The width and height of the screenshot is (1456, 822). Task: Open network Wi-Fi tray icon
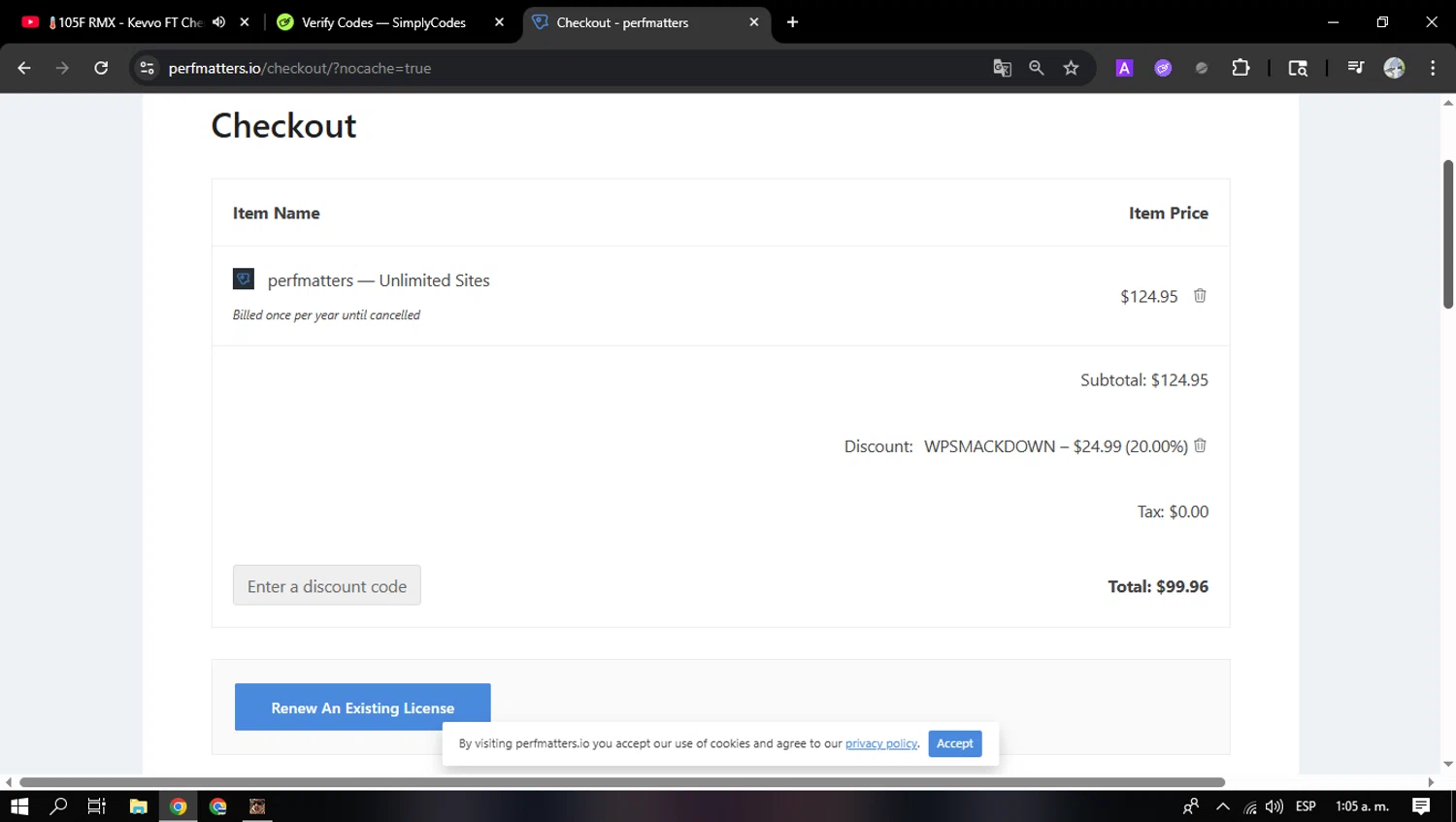coord(1250,806)
